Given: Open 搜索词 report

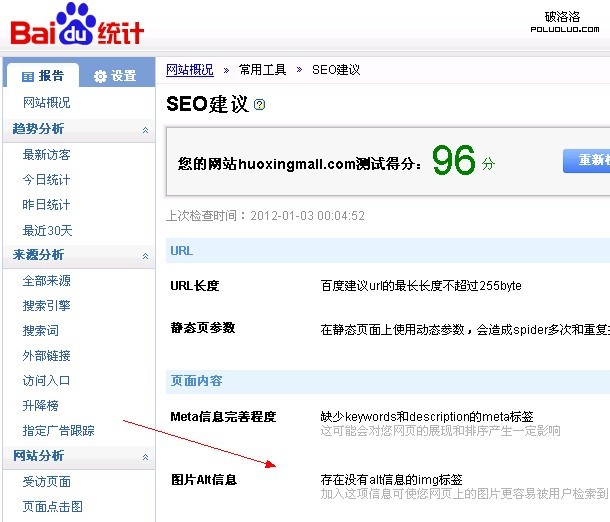Looking at the screenshot, I should [x=40, y=331].
